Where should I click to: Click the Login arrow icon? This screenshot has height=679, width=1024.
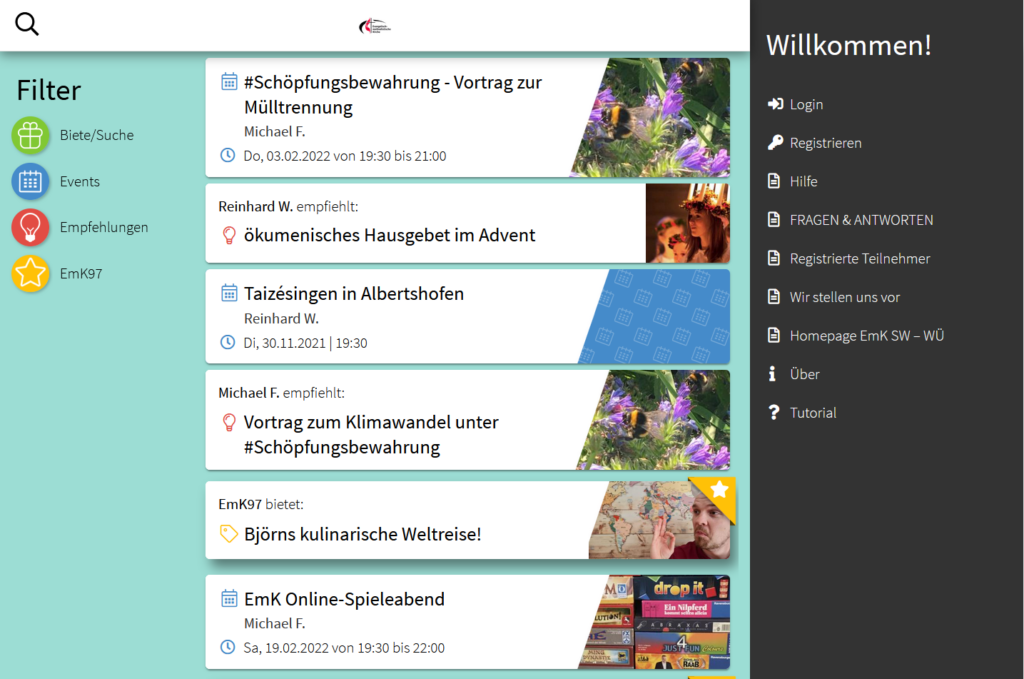click(x=774, y=104)
